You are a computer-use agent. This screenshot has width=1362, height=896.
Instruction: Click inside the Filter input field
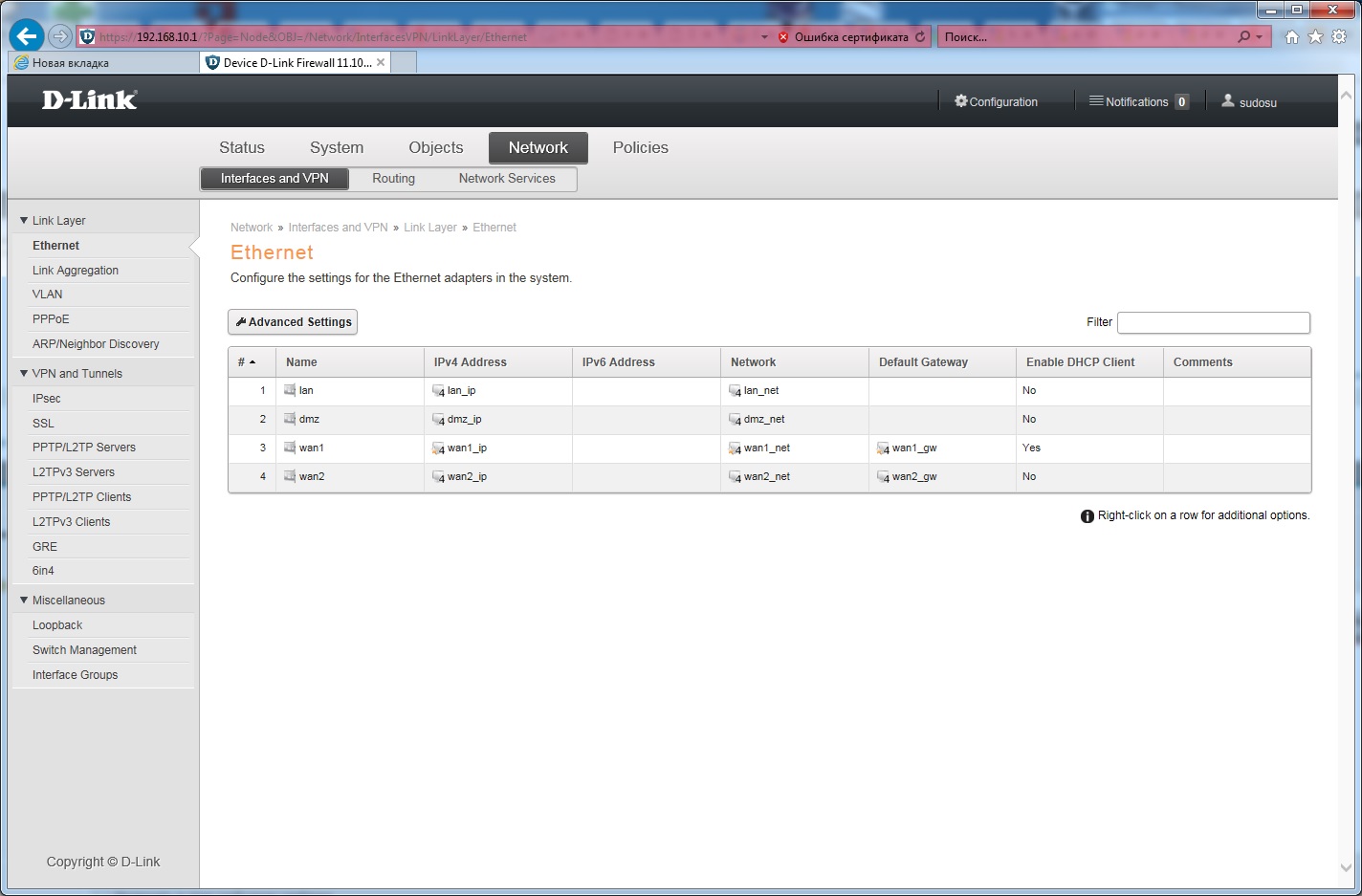(1214, 322)
